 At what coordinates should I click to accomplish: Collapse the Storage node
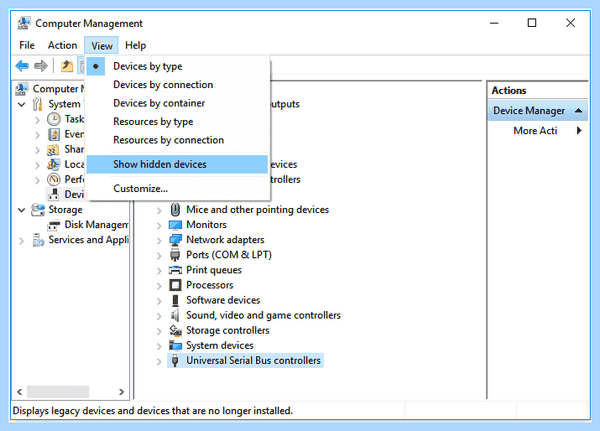pos(21,210)
